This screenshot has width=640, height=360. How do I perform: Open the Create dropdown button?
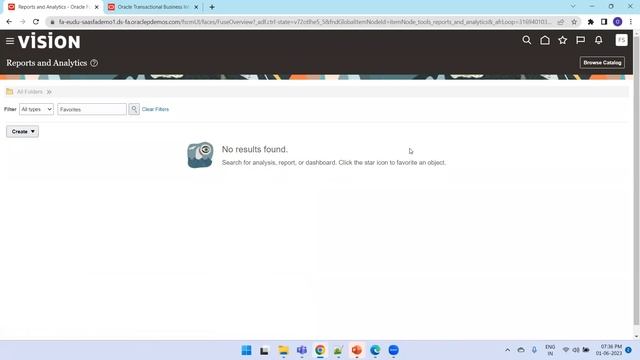22,131
